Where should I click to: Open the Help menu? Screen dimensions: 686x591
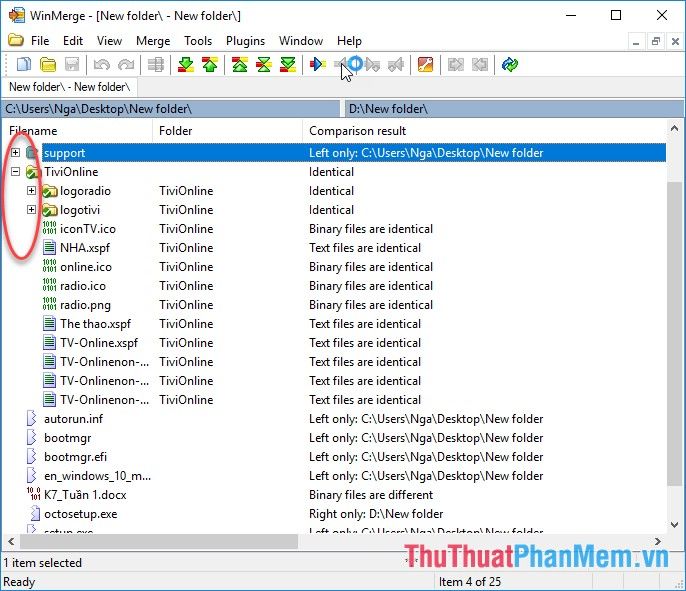coord(349,41)
